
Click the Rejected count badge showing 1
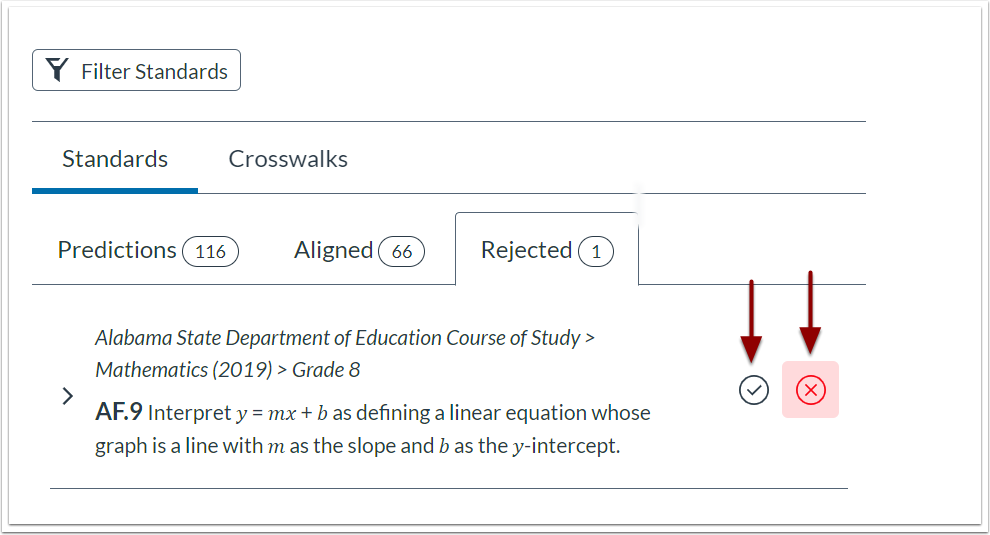coord(596,251)
